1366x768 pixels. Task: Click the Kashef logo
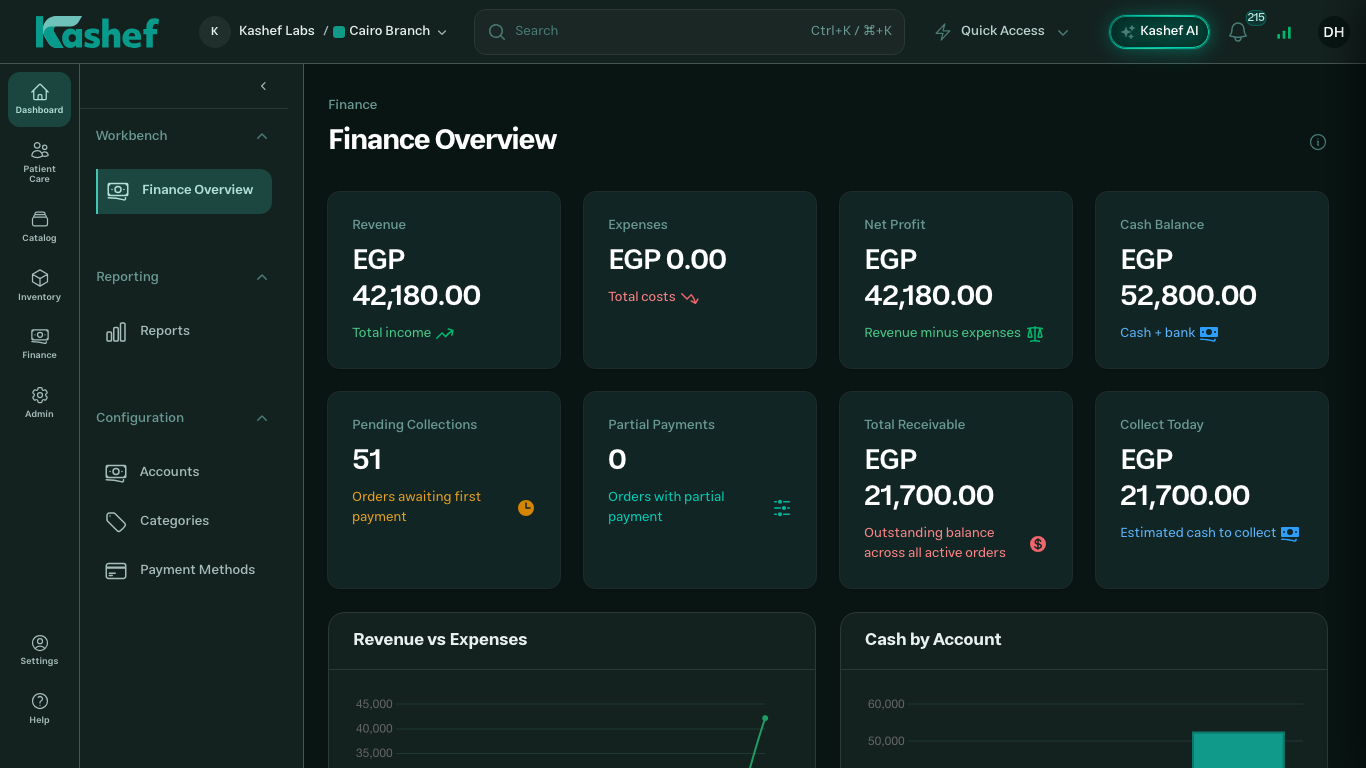point(97,32)
